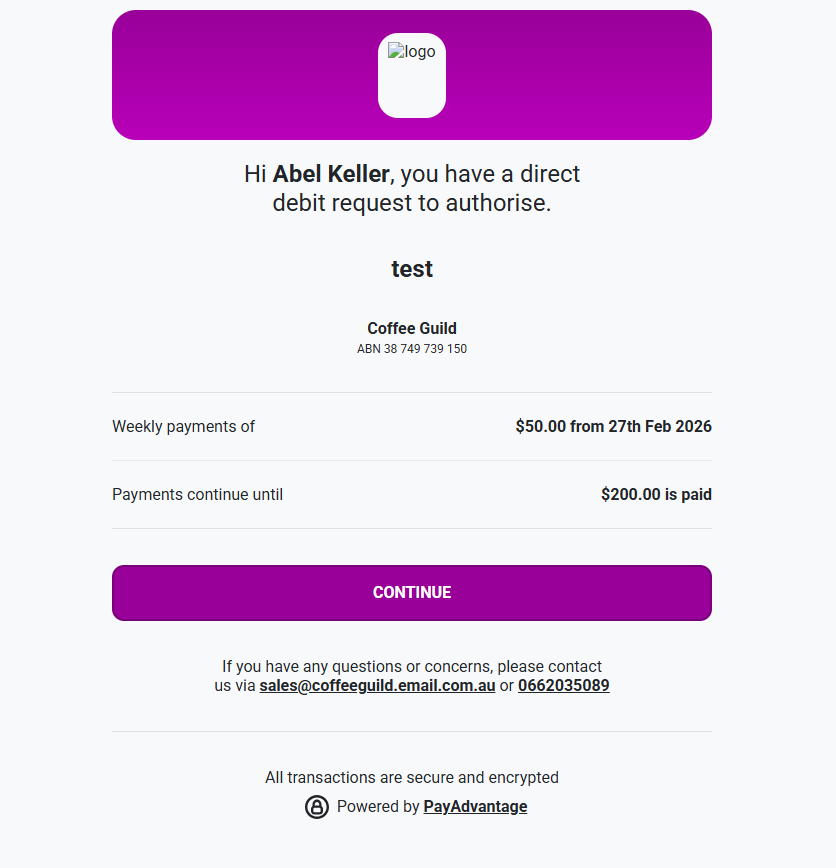Open the sales@coffeeguild.email.com.au email link
The image size is (836, 868).
coord(377,686)
